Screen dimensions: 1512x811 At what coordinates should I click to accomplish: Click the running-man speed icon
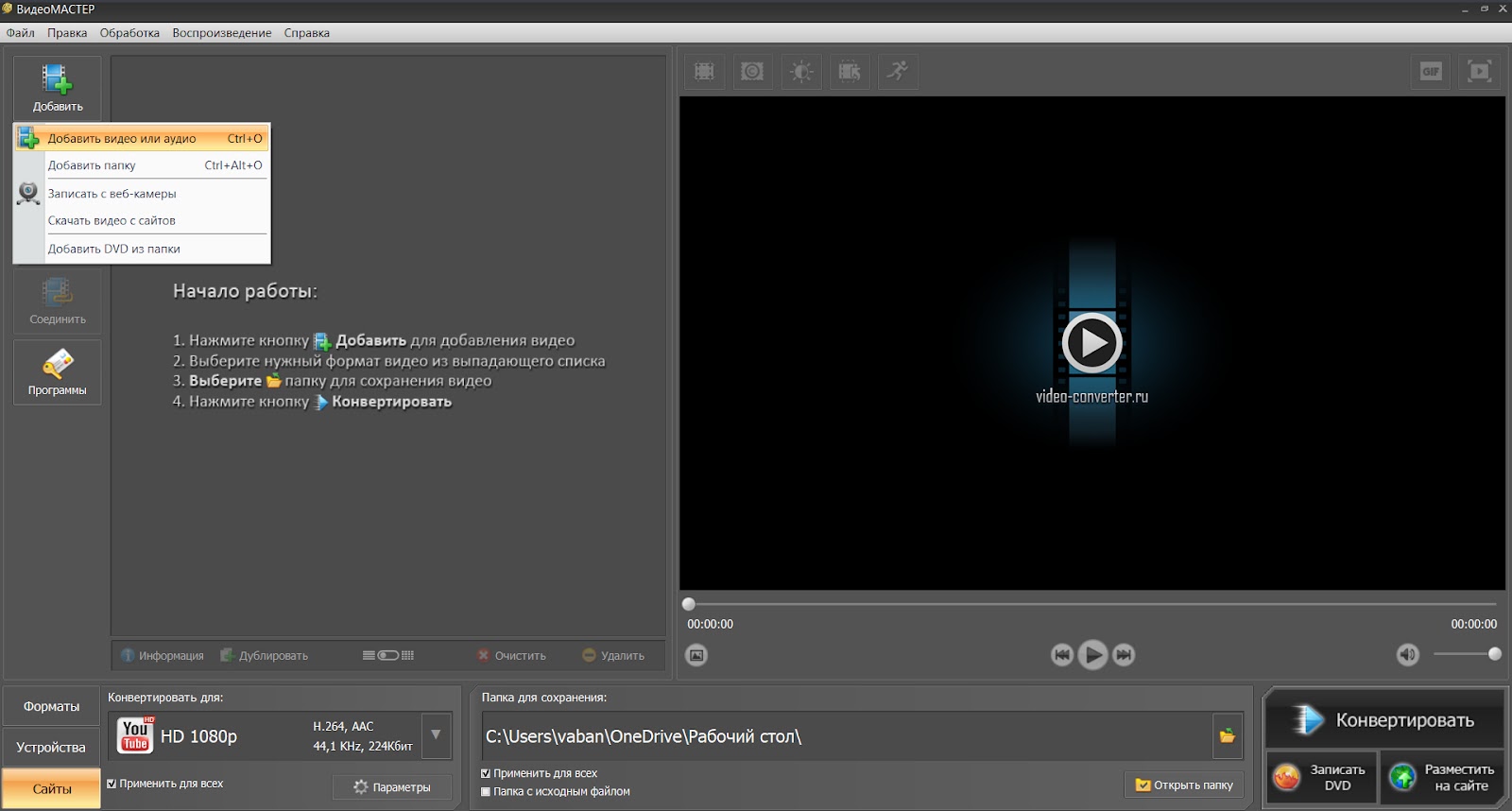tap(897, 71)
